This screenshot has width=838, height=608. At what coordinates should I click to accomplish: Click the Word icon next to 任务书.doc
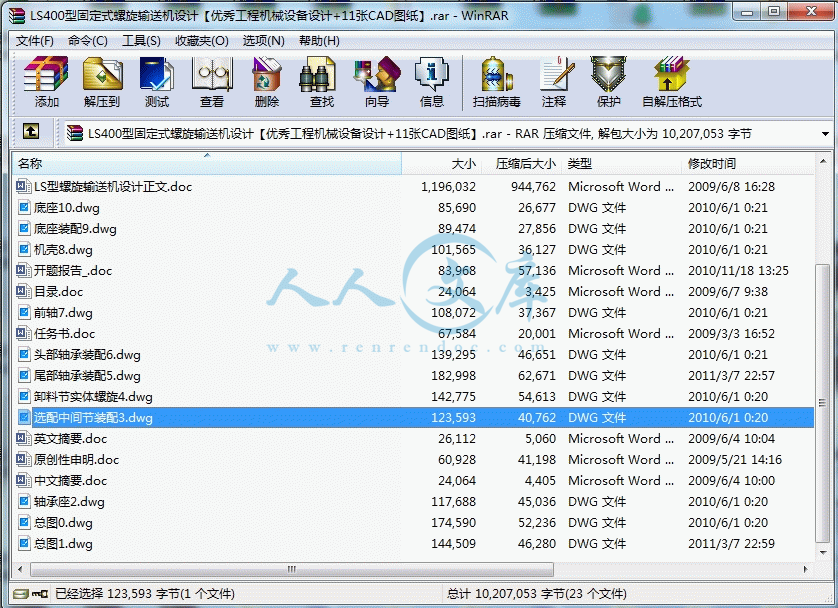(x=23, y=333)
